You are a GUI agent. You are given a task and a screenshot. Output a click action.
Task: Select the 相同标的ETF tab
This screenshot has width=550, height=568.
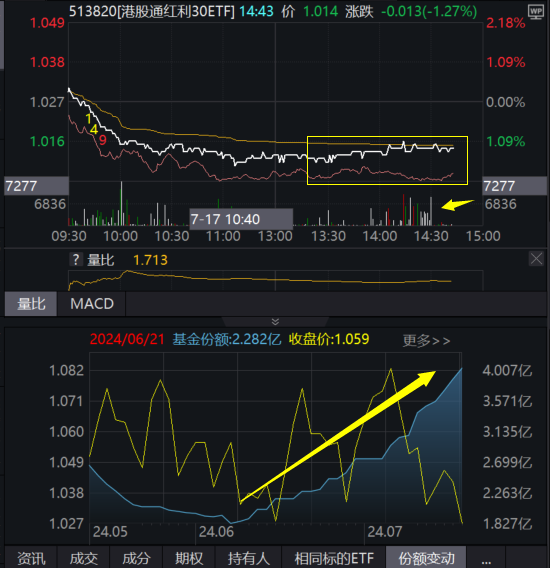(x=334, y=558)
